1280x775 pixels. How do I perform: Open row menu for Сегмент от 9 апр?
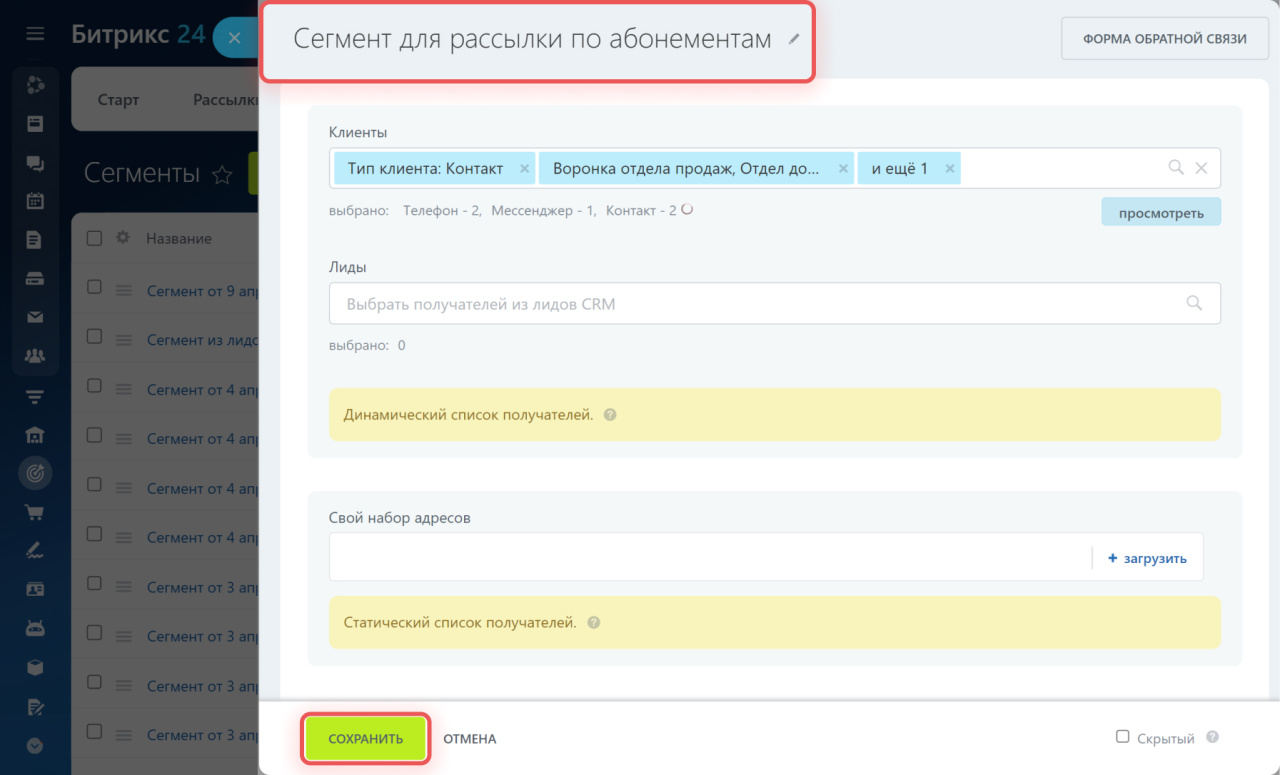coord(124,291)
